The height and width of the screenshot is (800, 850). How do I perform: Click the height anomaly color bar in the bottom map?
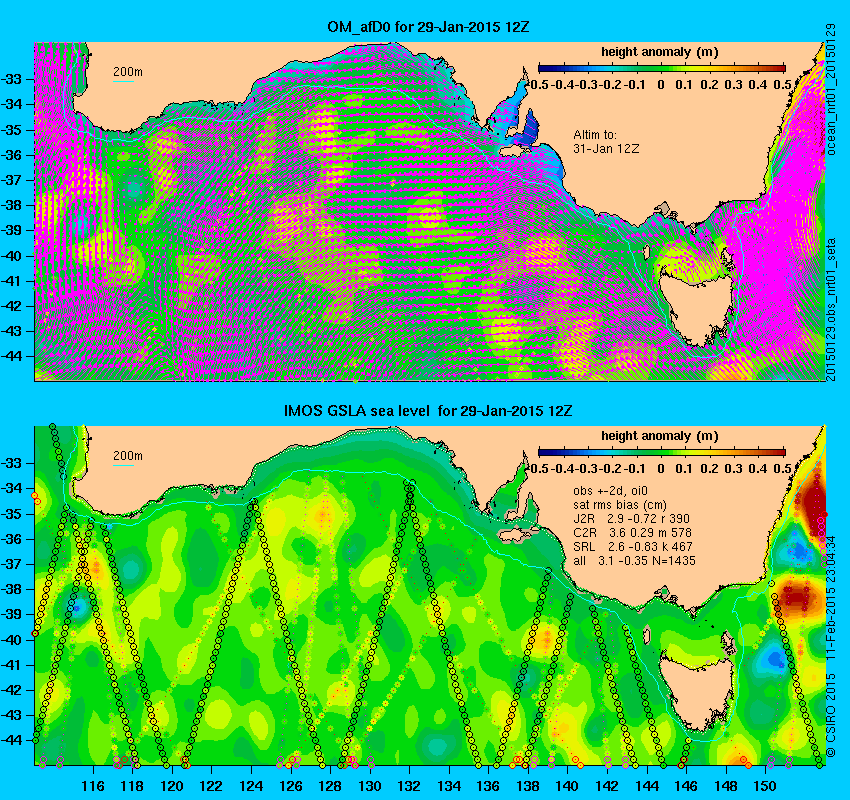661,452
